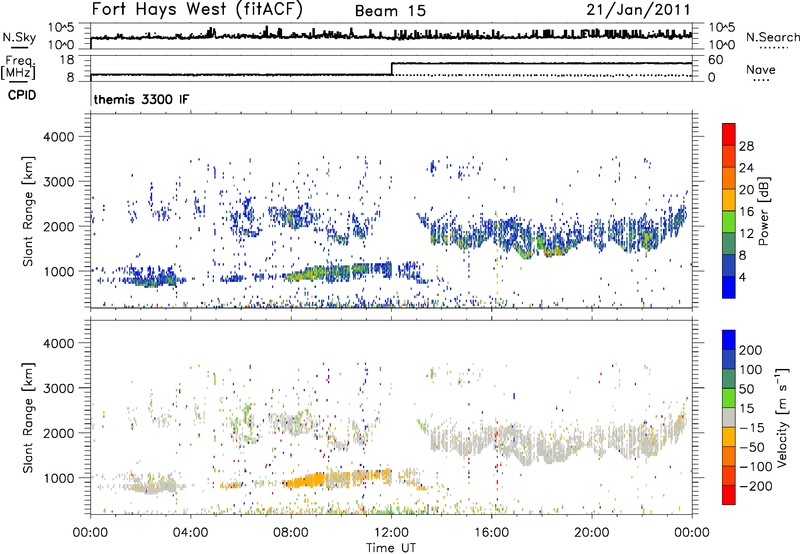Click the 'Freq. [MHz]' axis label
This screenshot has width=800, height=554.
click(18, 67)
